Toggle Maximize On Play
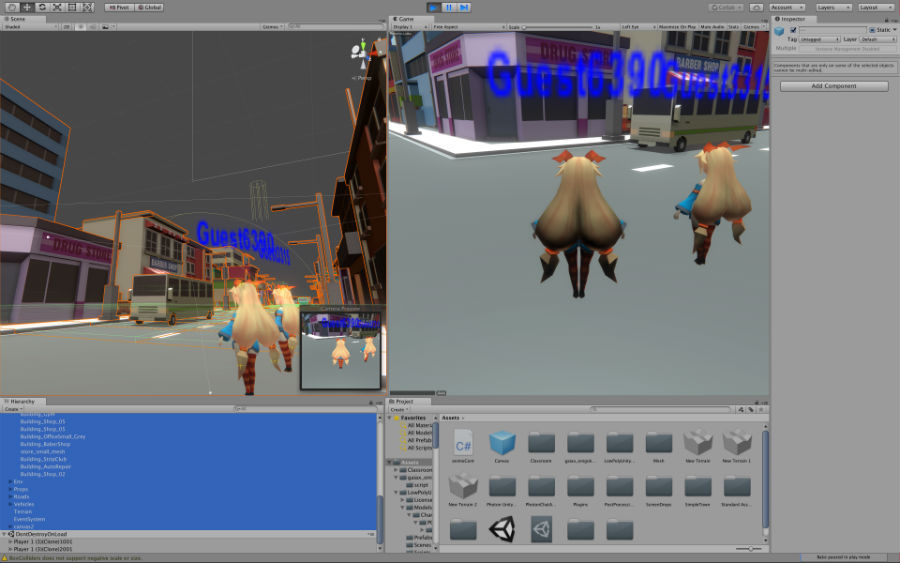The width and height of the screenshot is (900, 563). pyautogui.click(x=677, y=27)
